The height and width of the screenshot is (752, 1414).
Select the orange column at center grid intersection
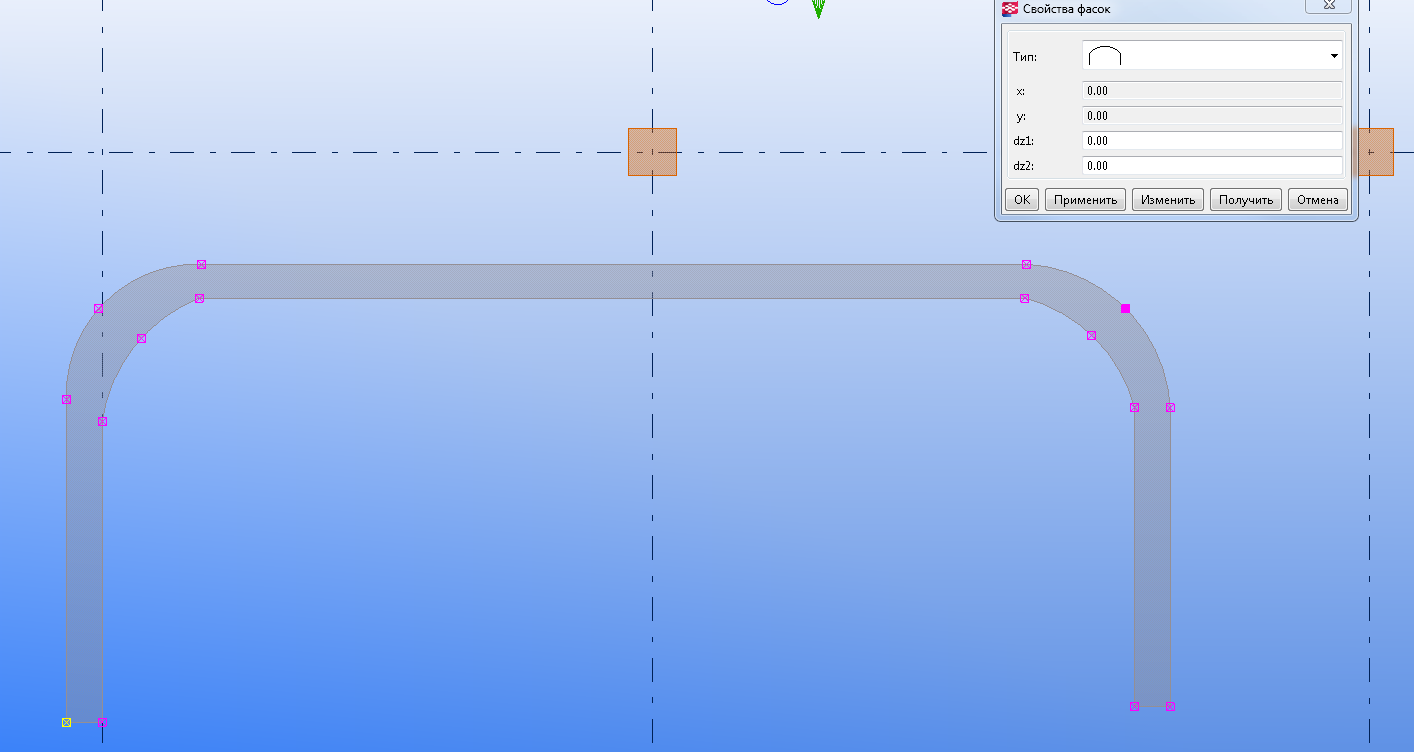(x=653, y=152)
